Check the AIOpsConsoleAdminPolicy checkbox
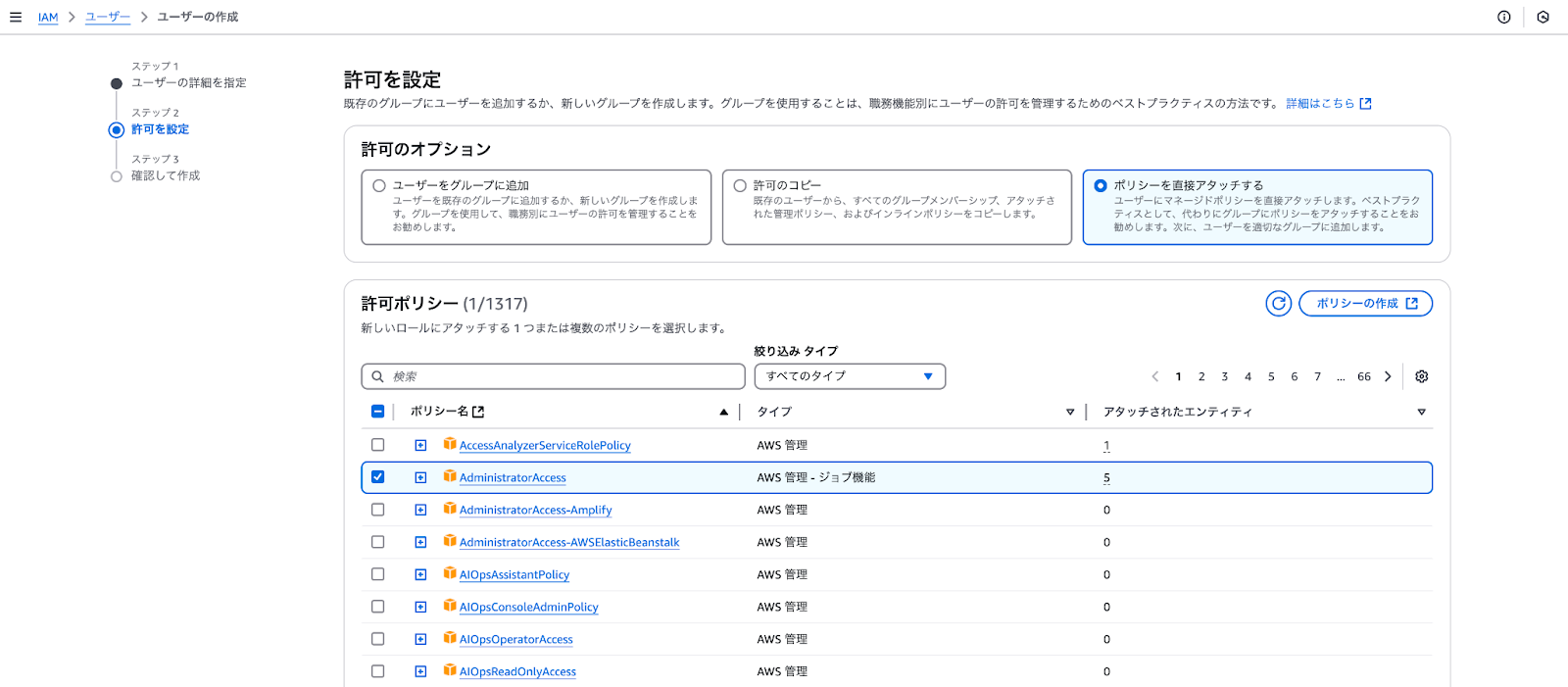Screen dimensions: 1568x687 point(378,607)
